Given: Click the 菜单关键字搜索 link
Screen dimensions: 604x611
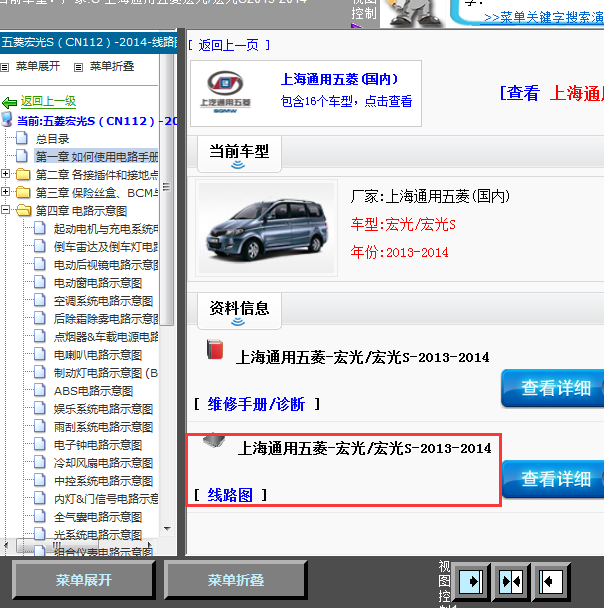Looking at the screenshot, I should (544, 18).
